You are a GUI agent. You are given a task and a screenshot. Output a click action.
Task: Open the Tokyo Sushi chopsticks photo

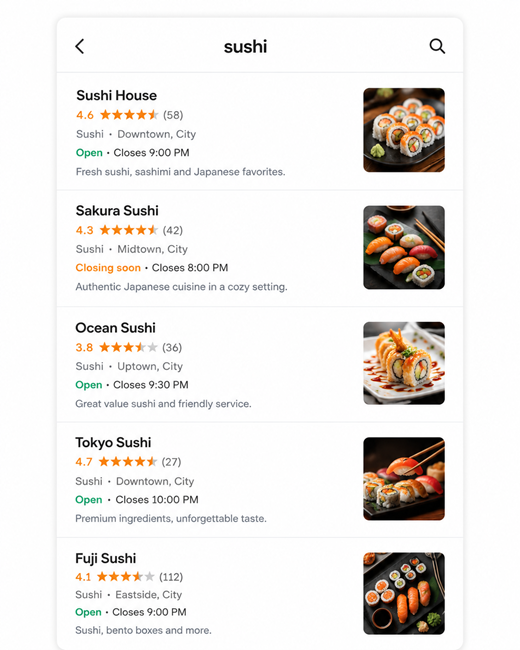click(404, 478)
